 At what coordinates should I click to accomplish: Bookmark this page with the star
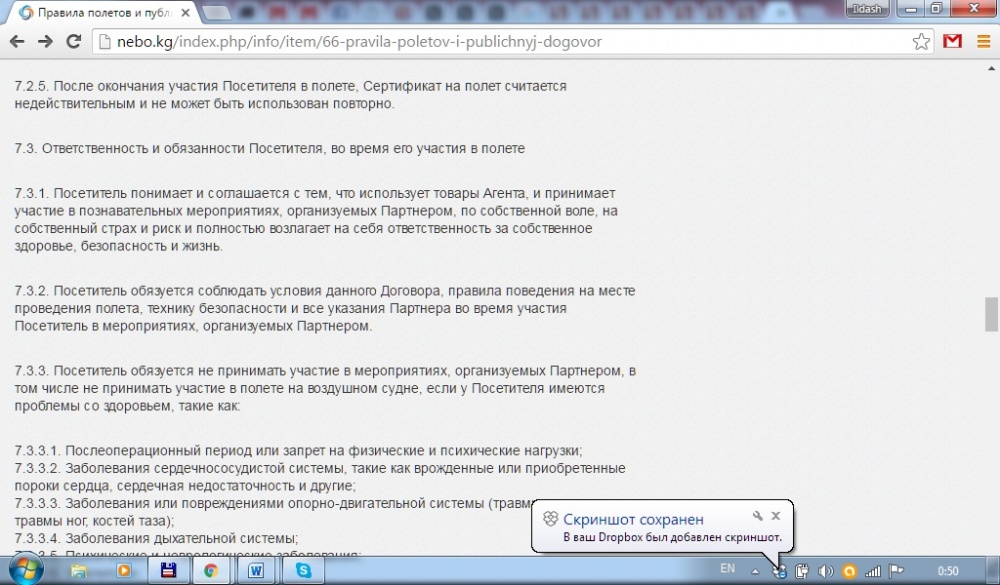coord(921,42)
